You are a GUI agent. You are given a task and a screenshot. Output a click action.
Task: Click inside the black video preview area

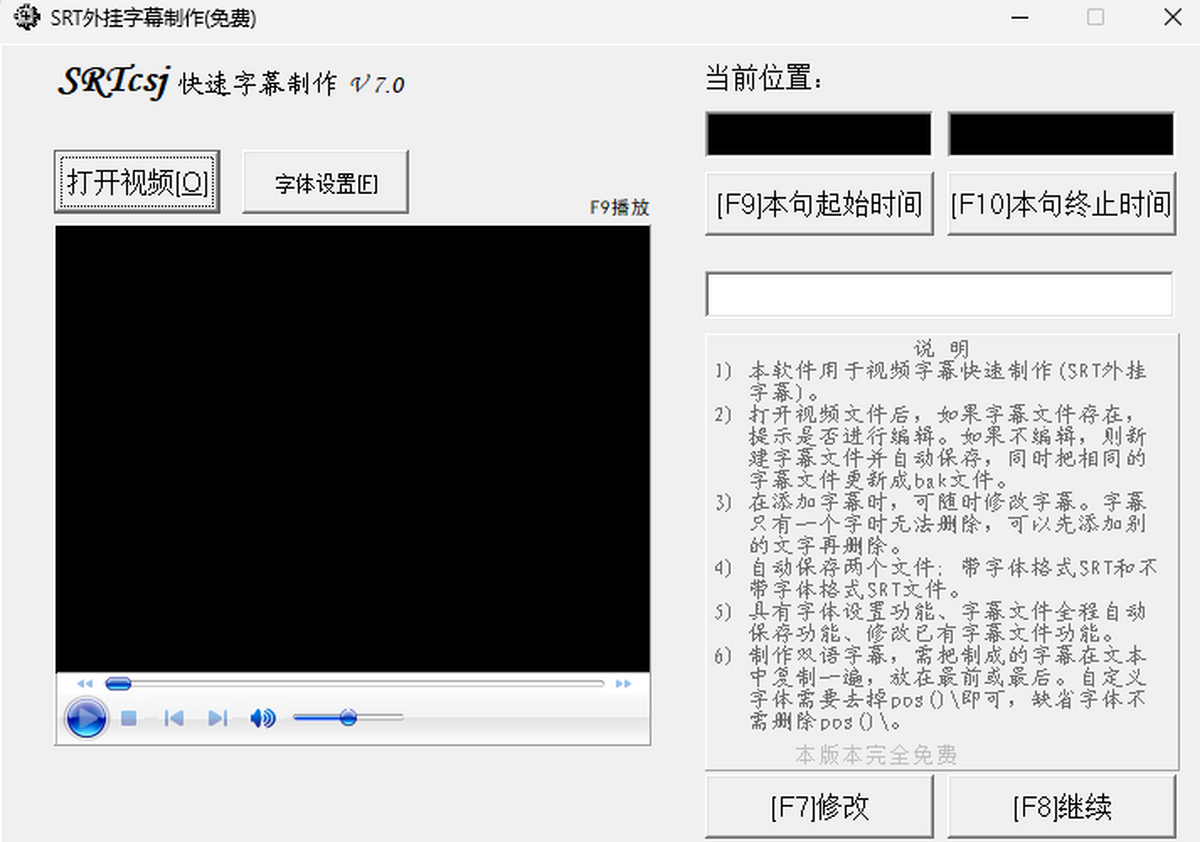point(352,448)
